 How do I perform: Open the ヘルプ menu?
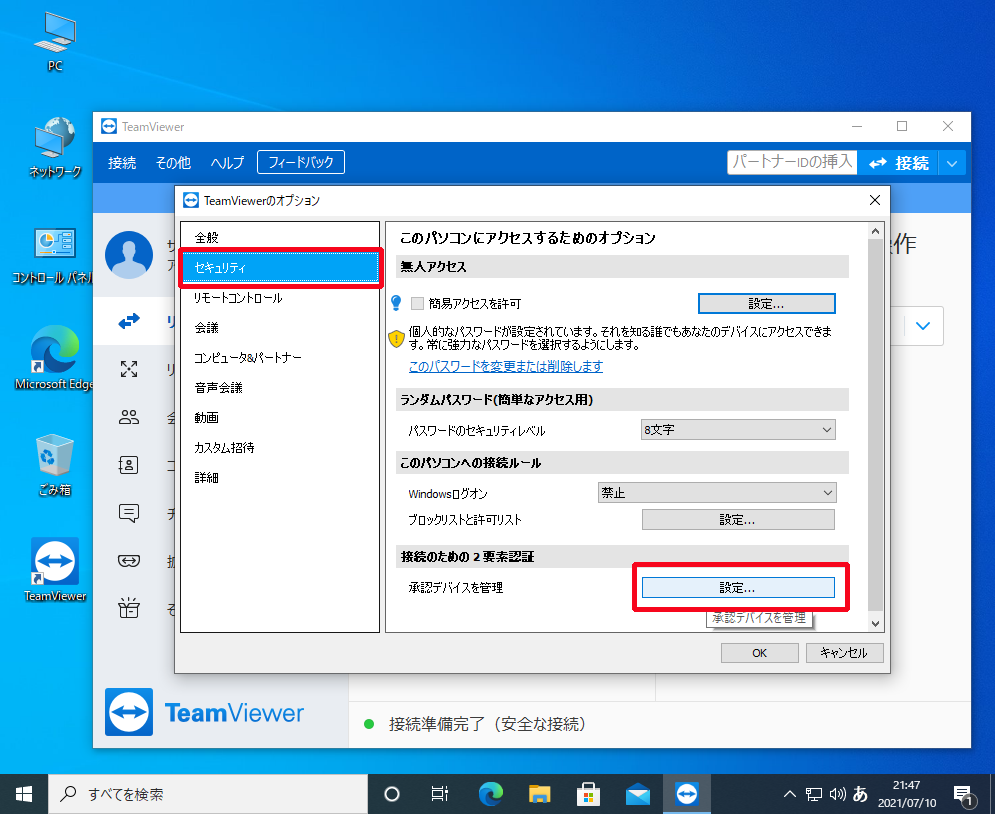click(x=227, y=163)
